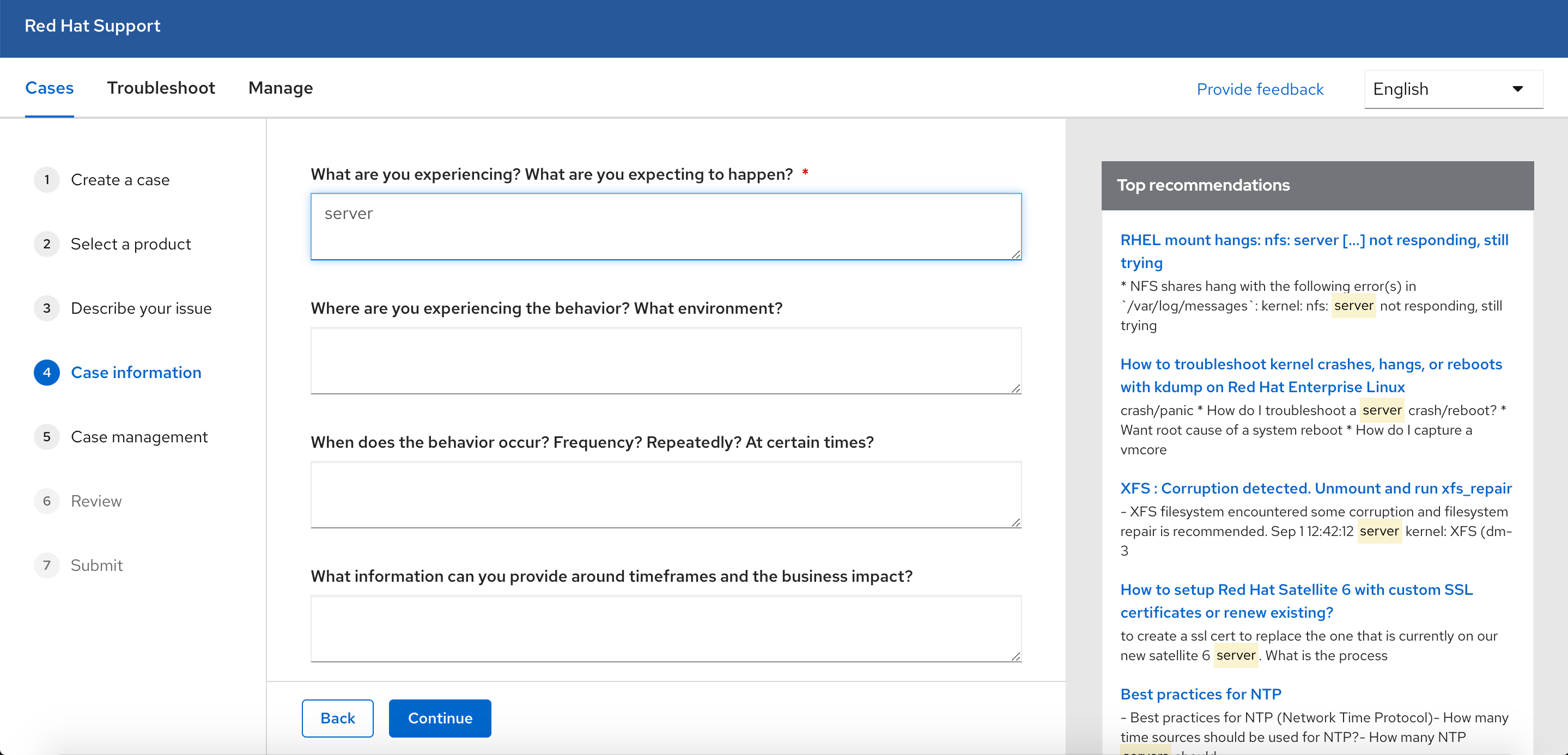Go back with the Back button
Image resolution: width=1568 pixels, height=755 pixels.
[x=337, y=718]
